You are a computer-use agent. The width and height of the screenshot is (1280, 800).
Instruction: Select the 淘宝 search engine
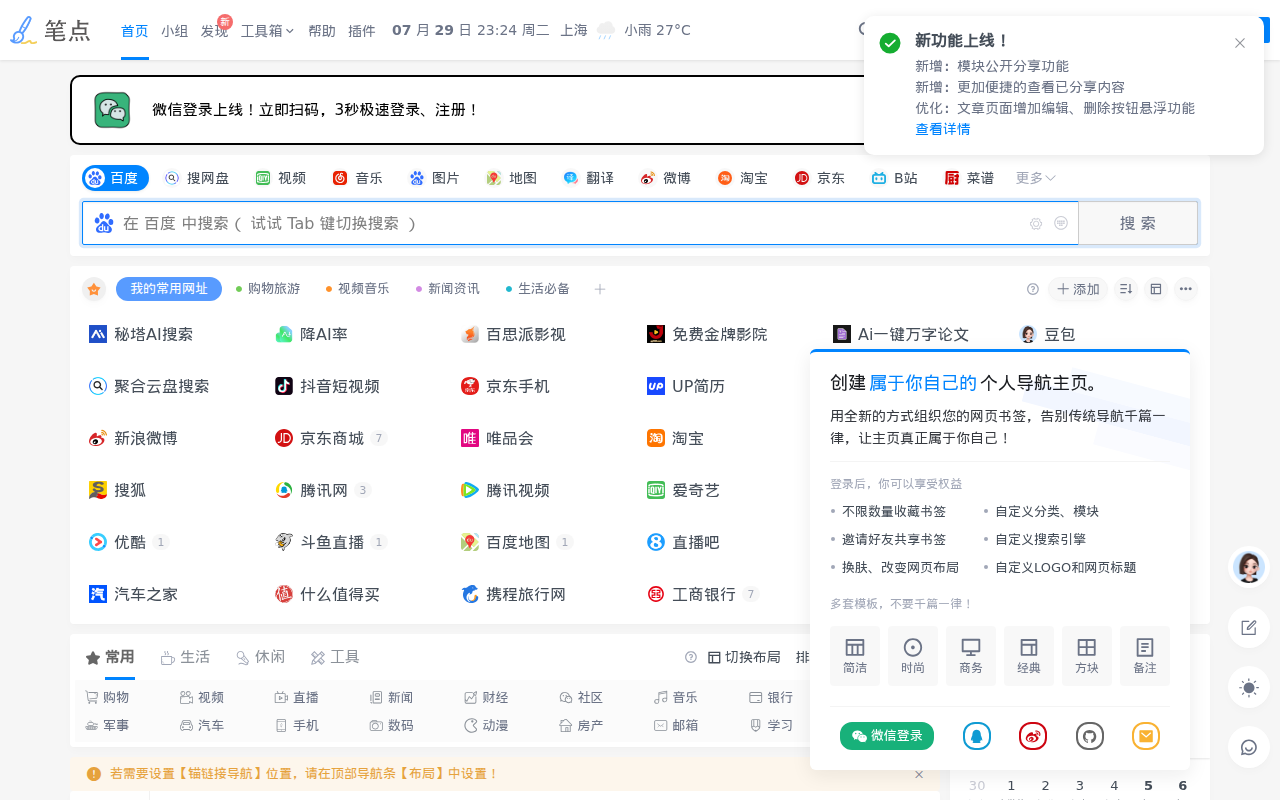pyautogui.click(x=743, y=178)
